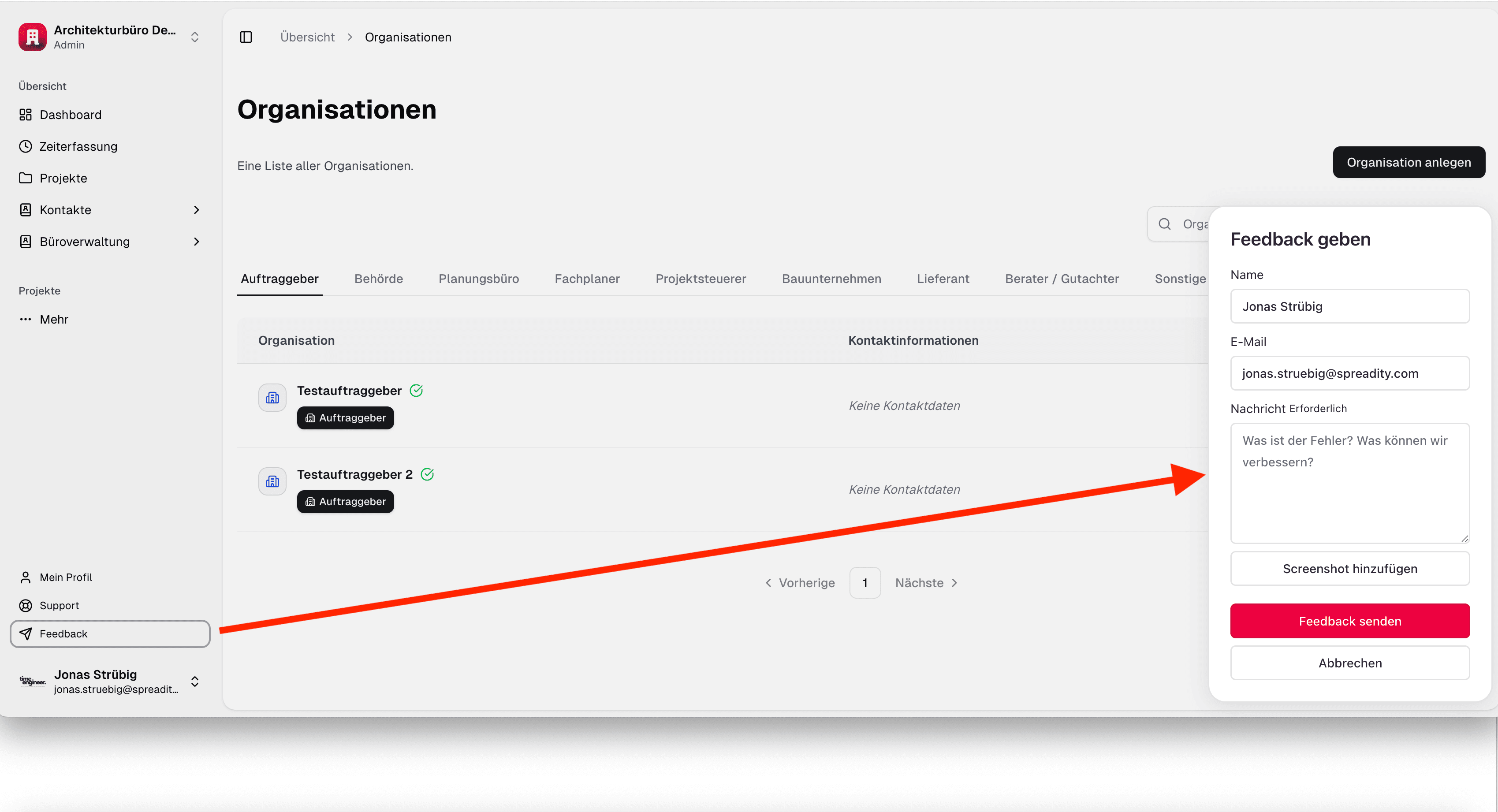The height and width of the screenshot is (812, 1498).
Task: Click the red Architekturbüro building logo
Action: pos(33,37)
